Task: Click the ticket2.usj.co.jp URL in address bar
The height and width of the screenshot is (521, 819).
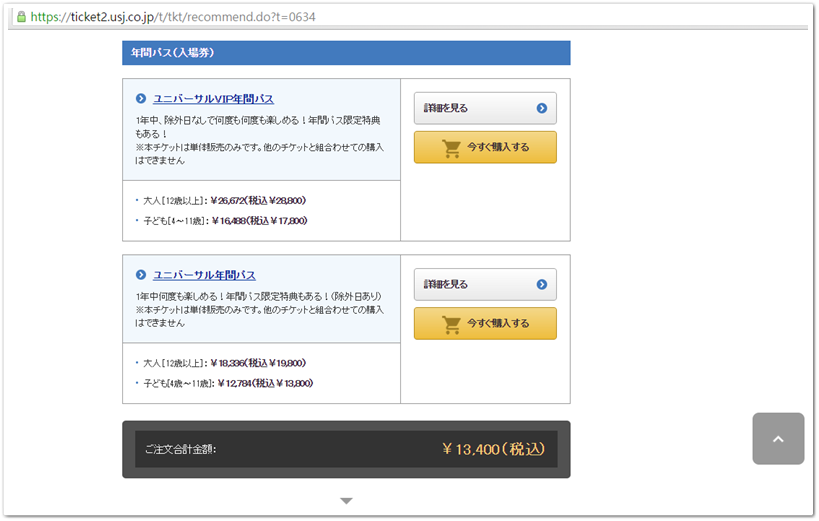Action: [x=173, y=17]
